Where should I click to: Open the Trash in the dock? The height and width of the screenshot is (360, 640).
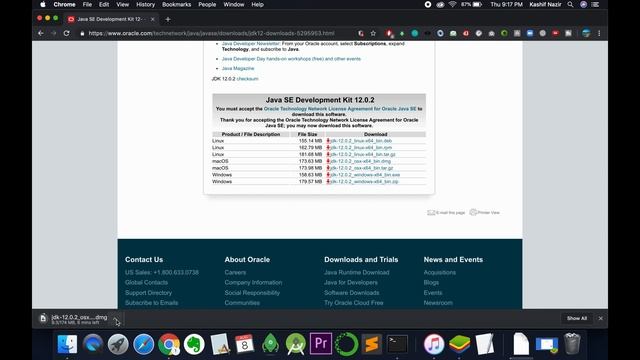click(x=572, y=344)
